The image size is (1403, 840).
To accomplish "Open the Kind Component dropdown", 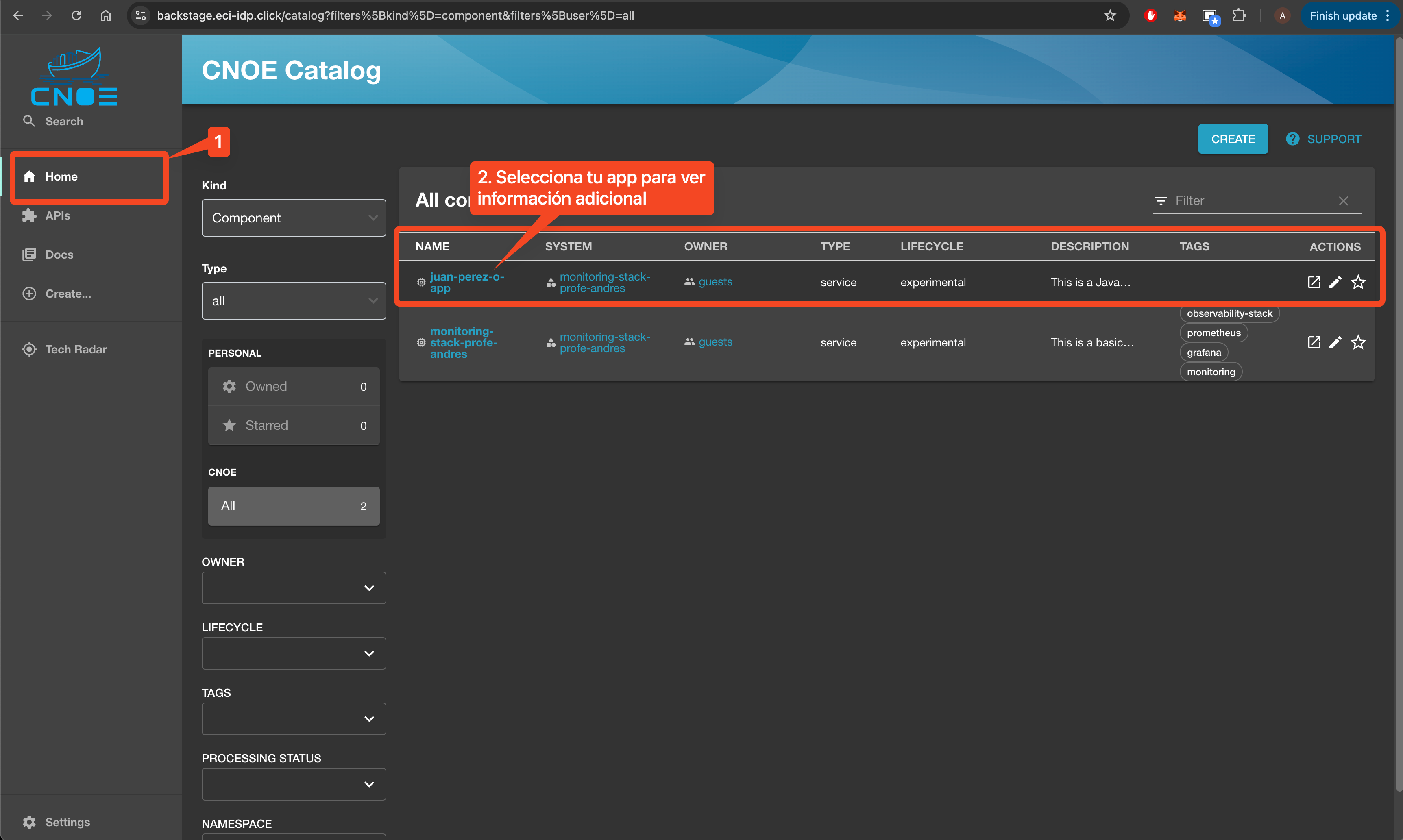I will tap(293, 218).
